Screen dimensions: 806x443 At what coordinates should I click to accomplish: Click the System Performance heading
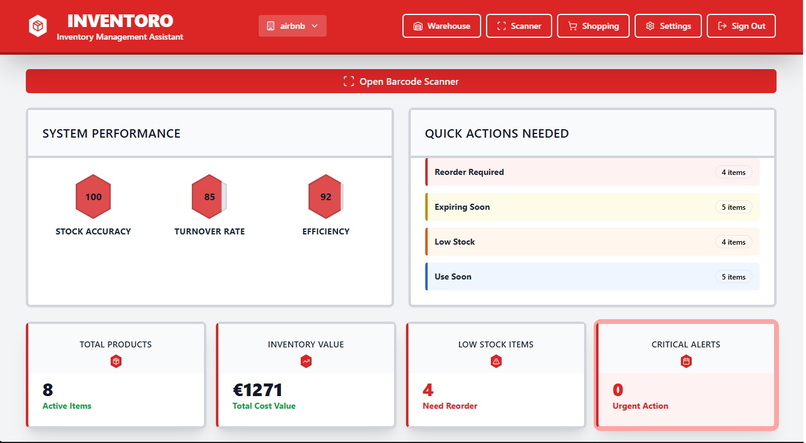112,134
